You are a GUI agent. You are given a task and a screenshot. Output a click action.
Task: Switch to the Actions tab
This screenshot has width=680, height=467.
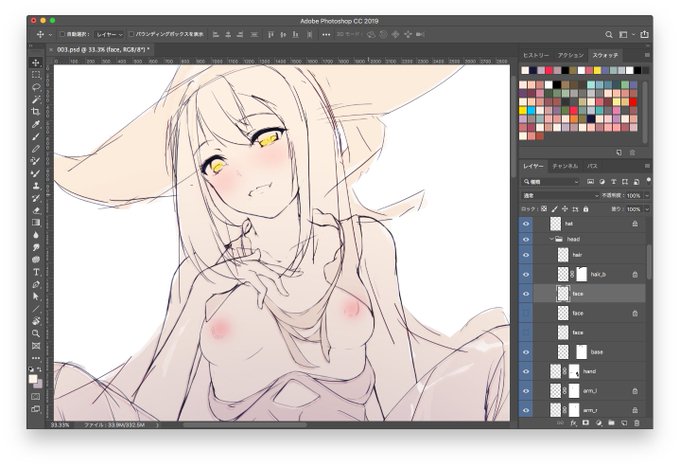point(571,56)
